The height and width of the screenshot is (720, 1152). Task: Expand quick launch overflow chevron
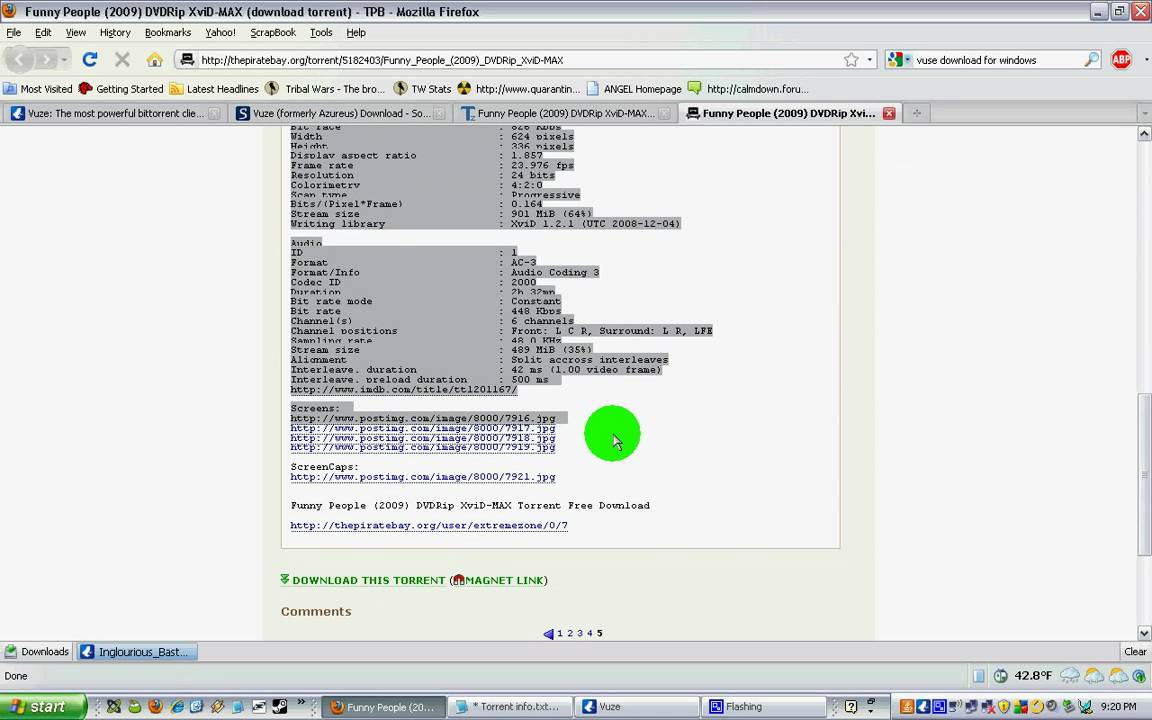point(301,702)
